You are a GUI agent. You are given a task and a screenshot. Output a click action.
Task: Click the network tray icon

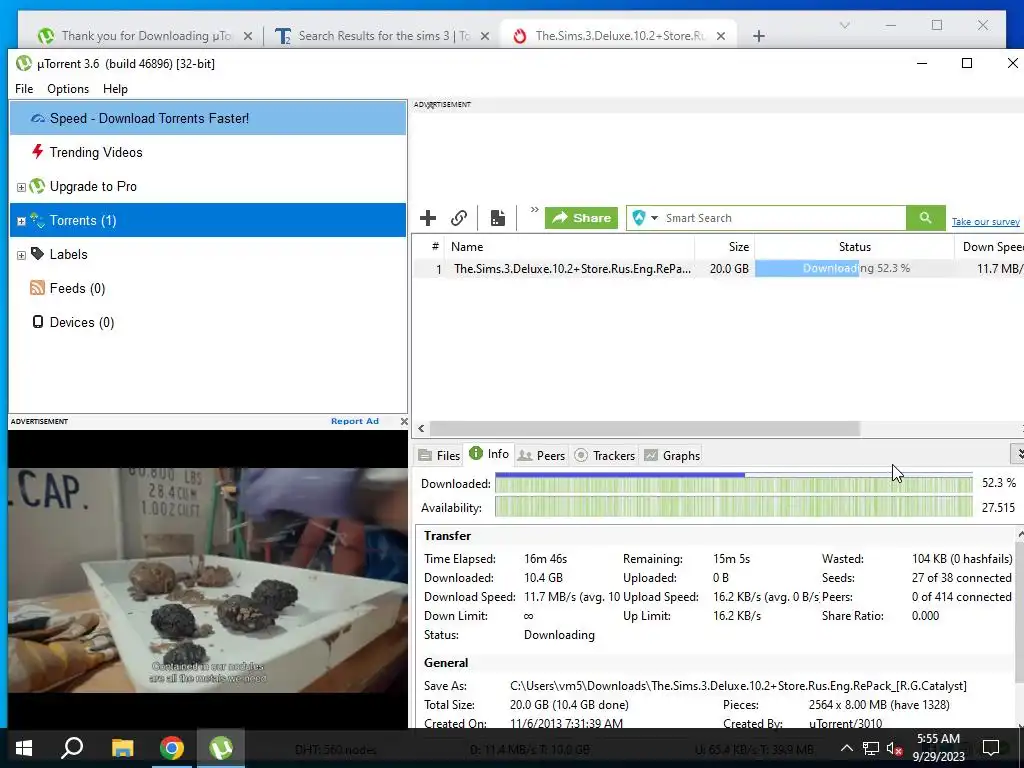(x=871, y=748)
